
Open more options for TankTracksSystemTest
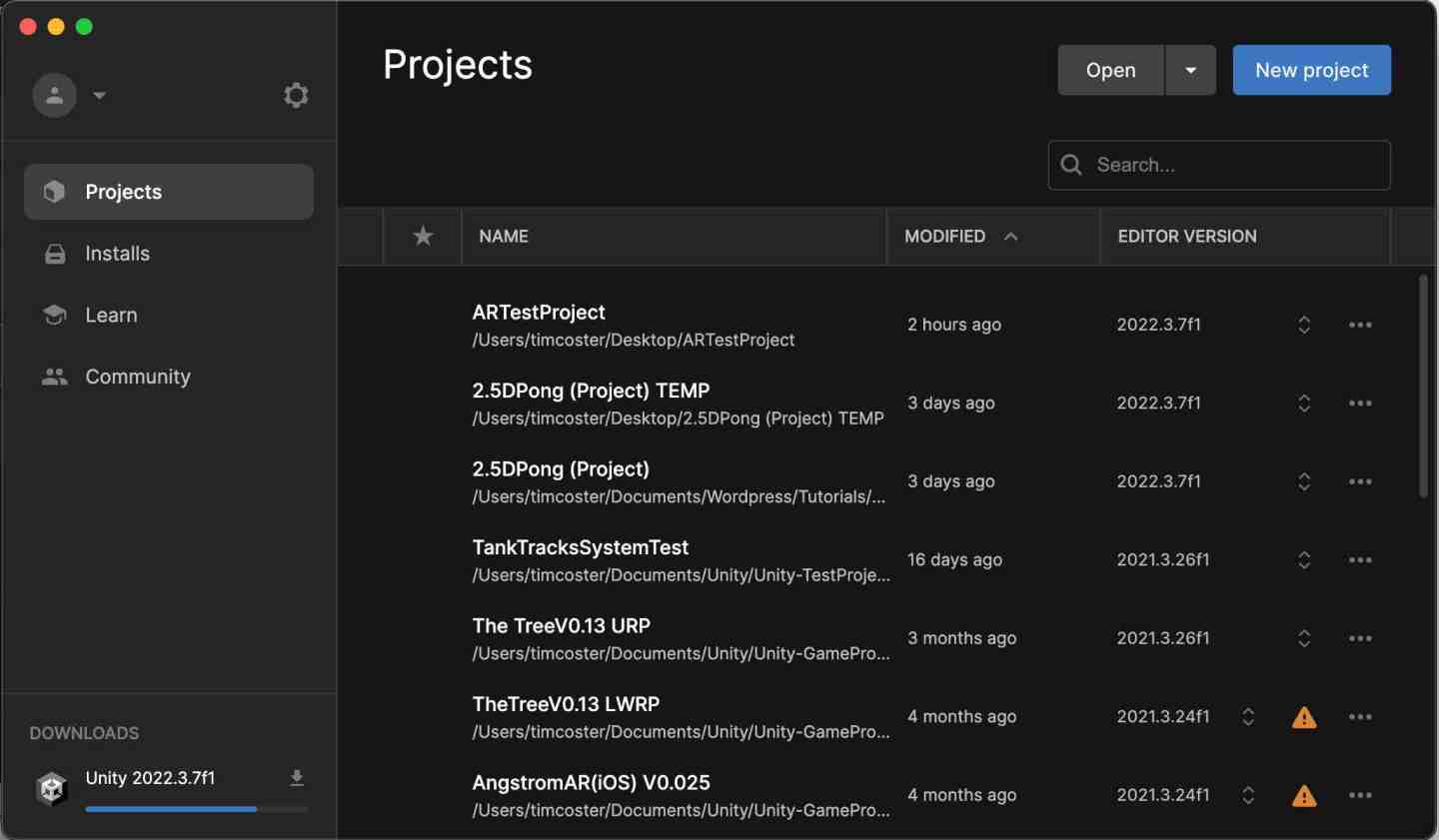1360,560
